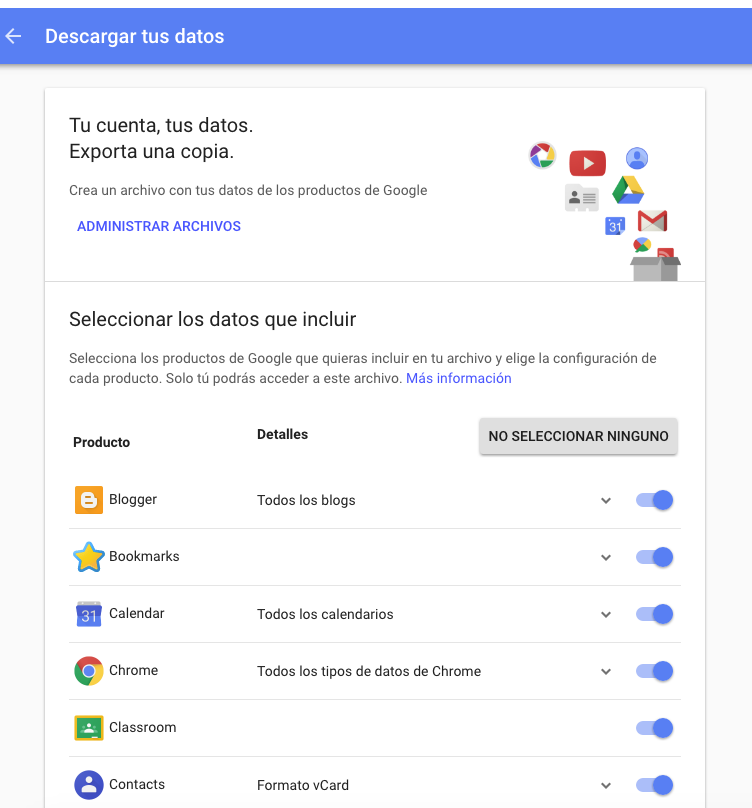Disable the Blogger export toggle
Viewport: 752px width, 808px height.
[x=655, y=500]
